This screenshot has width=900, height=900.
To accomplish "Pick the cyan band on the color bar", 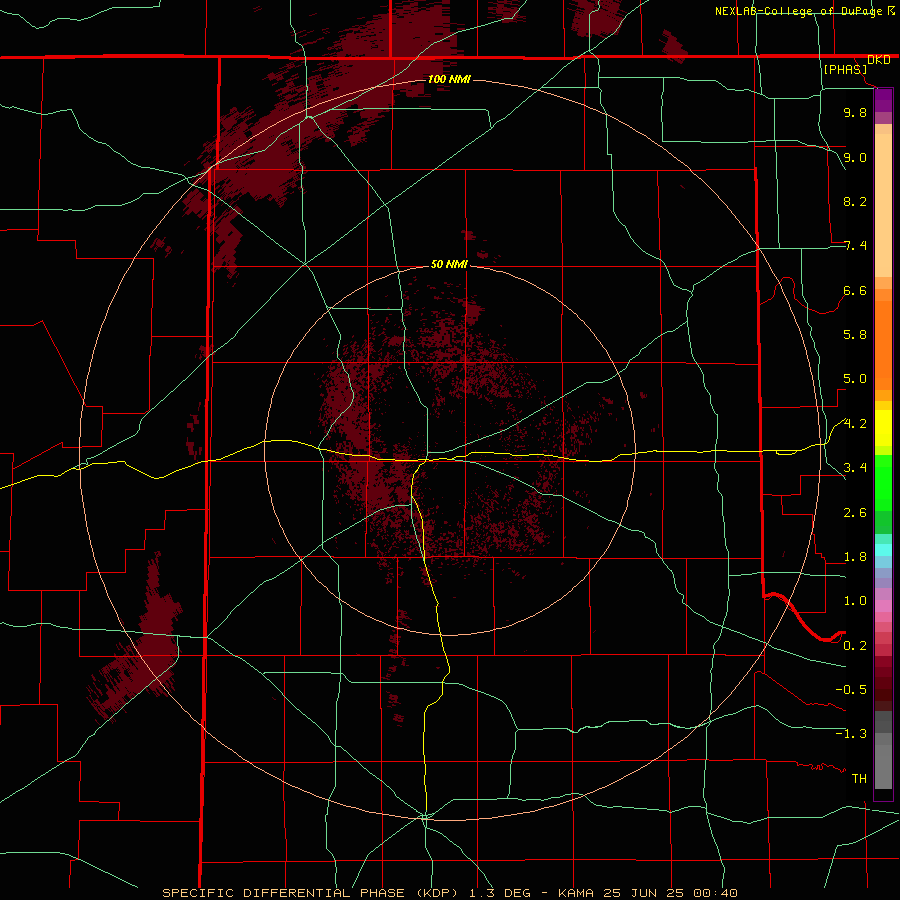I will tap(883, 550).
